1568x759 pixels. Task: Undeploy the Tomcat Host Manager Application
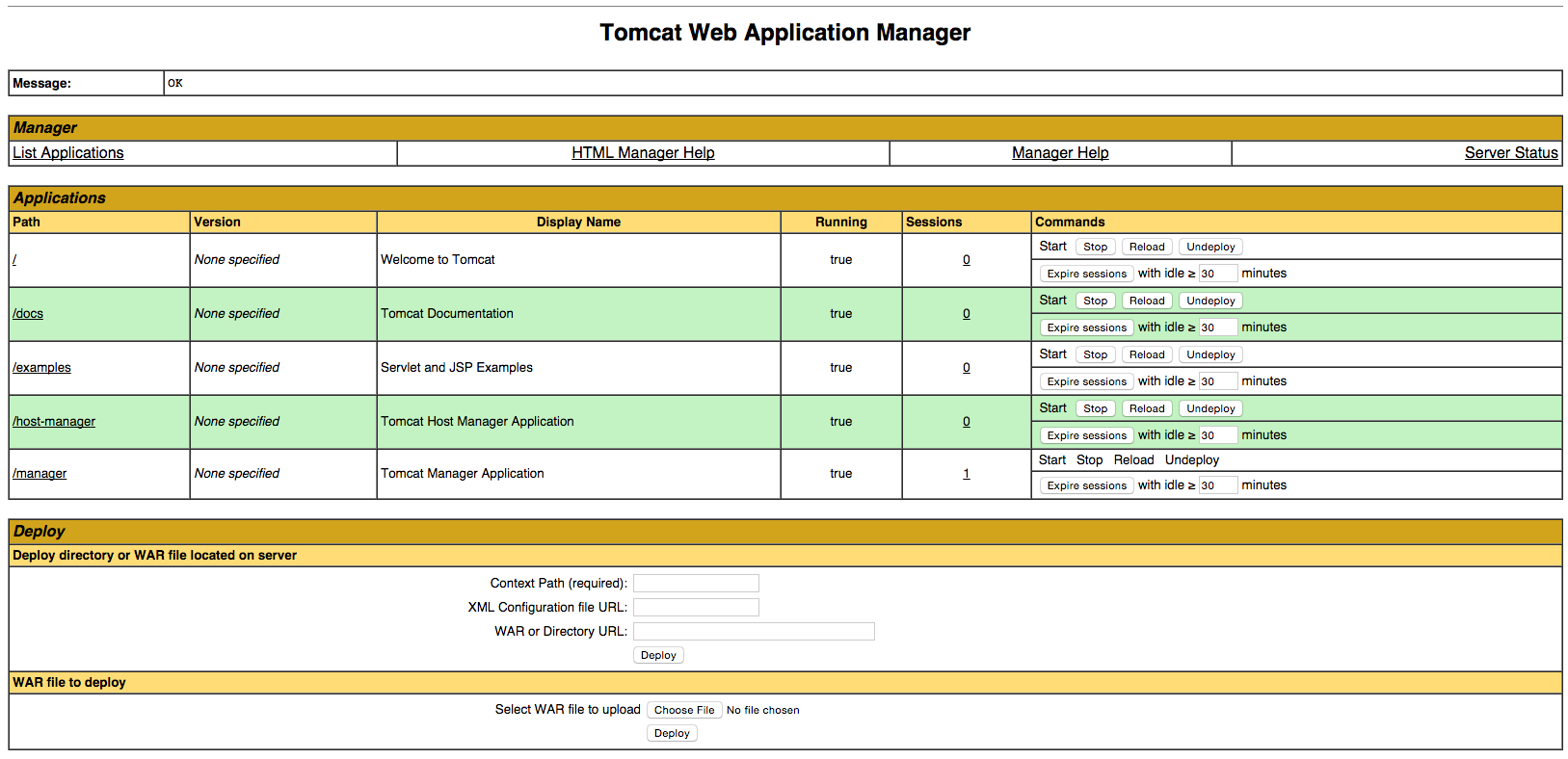click(x=1210, y=409)
